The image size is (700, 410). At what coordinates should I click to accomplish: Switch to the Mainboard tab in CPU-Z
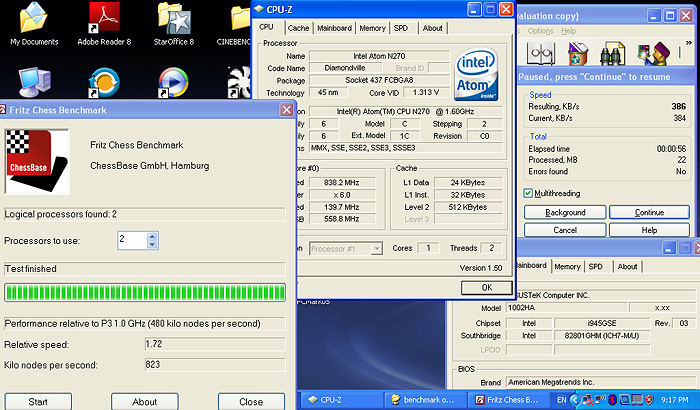coord(334,28)
